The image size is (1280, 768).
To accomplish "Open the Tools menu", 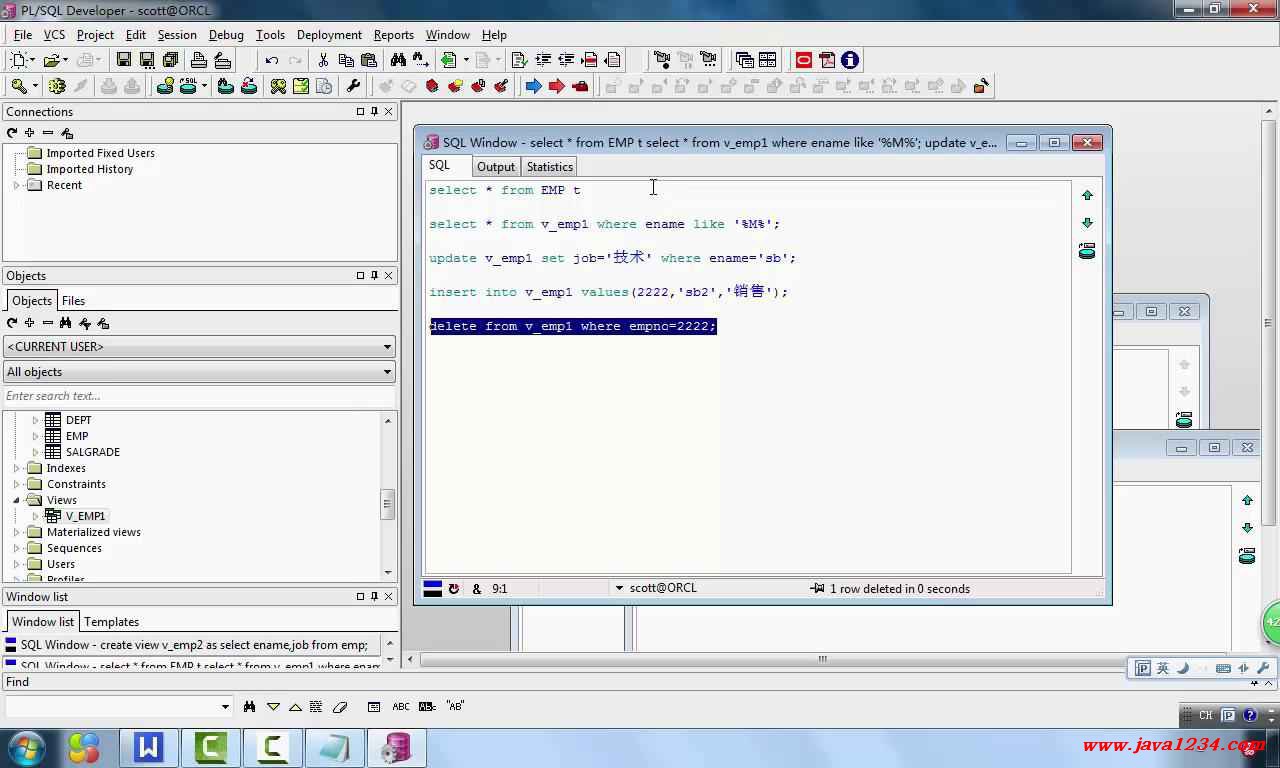I will 270,34.
